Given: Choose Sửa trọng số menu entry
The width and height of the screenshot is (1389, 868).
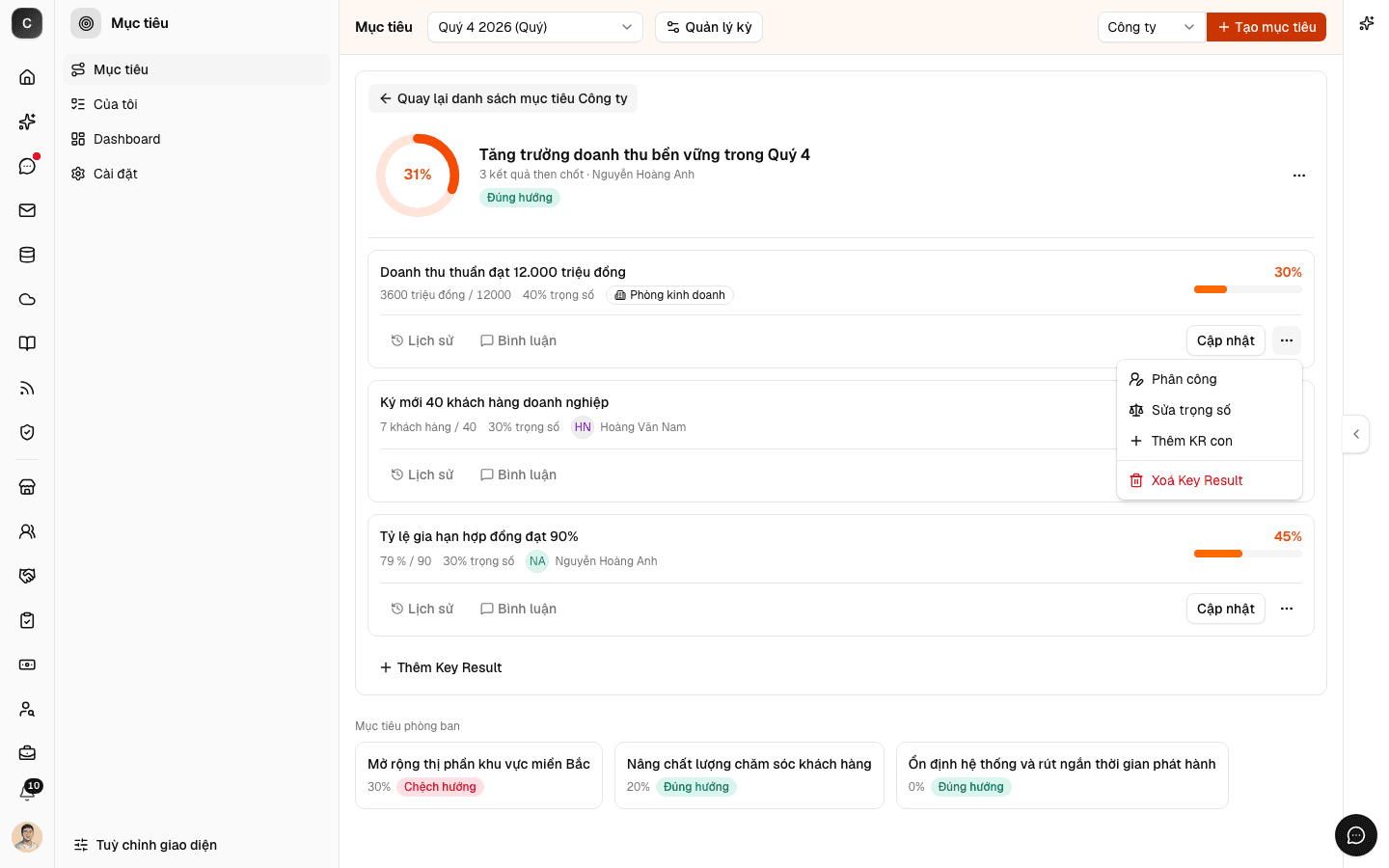Looking at the screenshot, I should [x=1210, y=410].
